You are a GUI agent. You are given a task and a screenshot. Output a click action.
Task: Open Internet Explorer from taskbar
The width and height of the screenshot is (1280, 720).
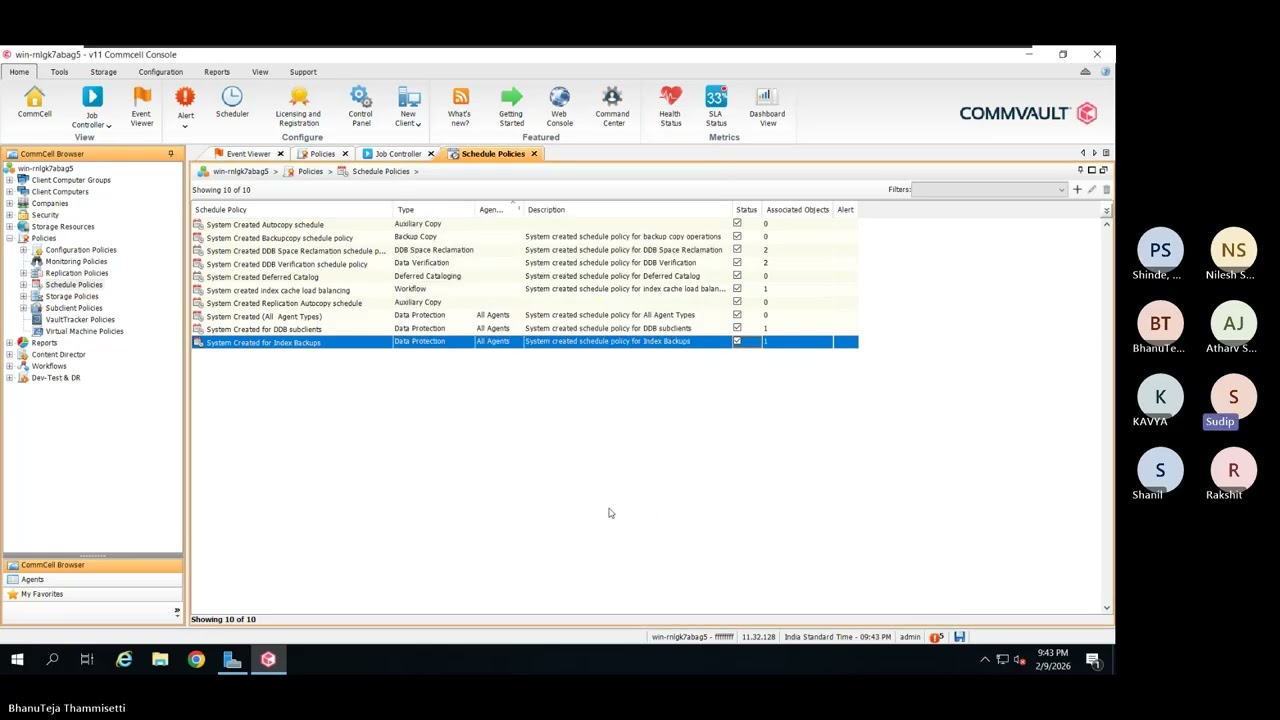(x=124, y=659)
